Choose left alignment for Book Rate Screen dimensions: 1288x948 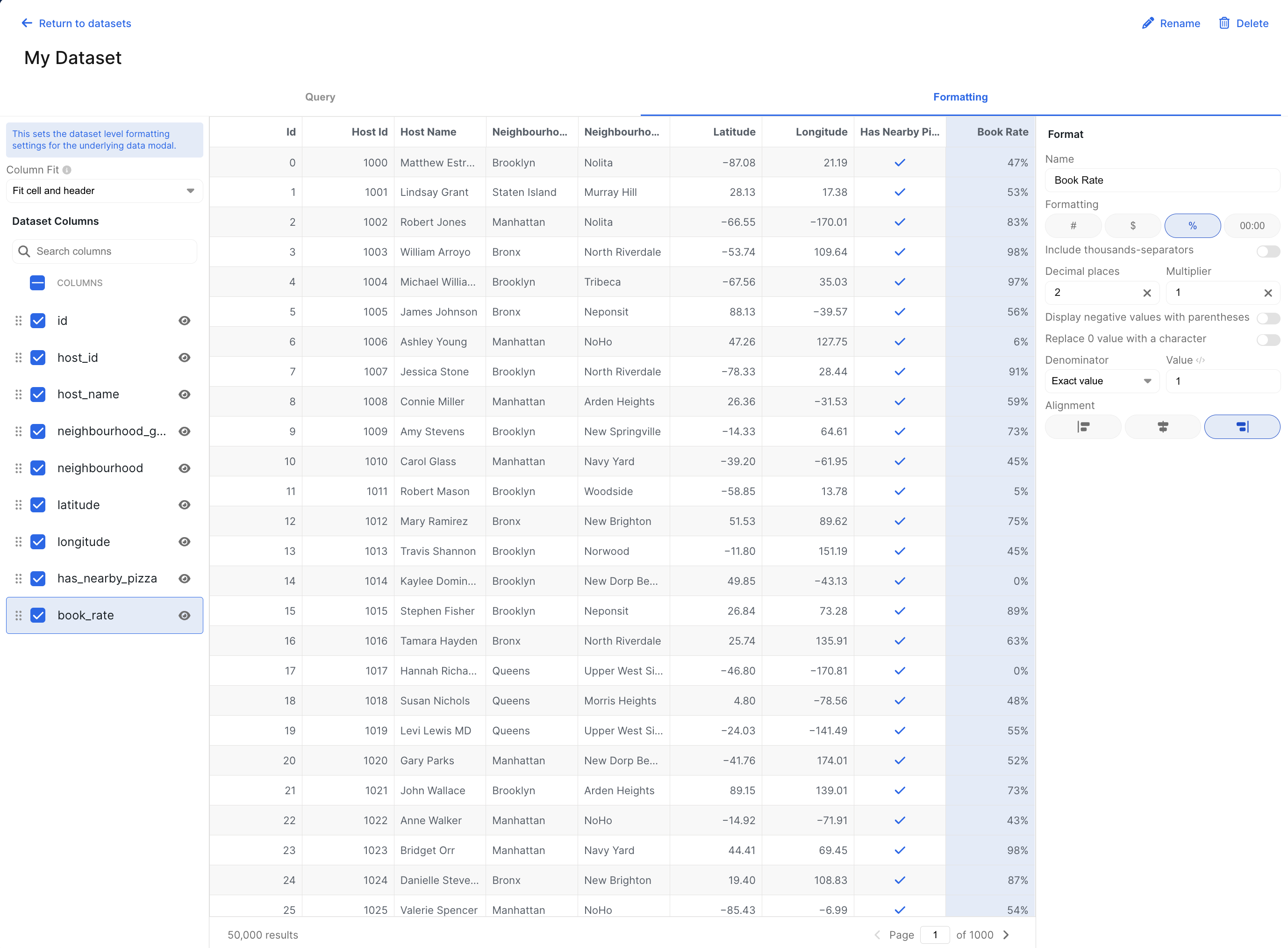[x=1083, y=426]
